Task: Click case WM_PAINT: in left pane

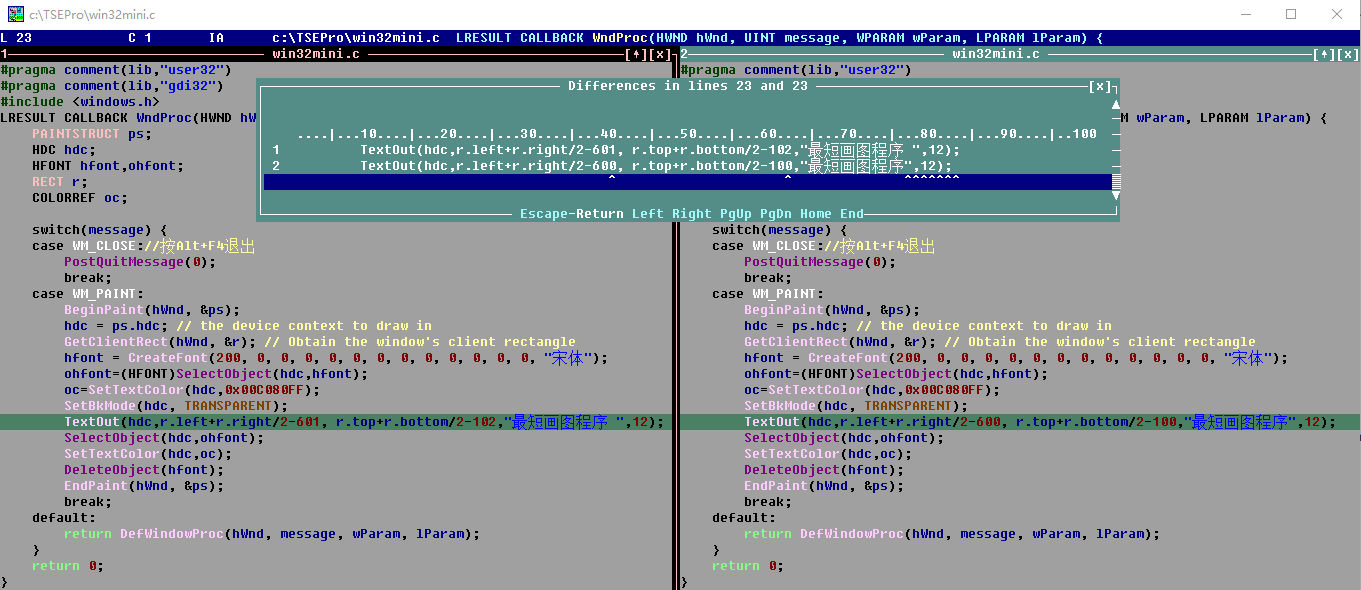Action: [88, 294]
